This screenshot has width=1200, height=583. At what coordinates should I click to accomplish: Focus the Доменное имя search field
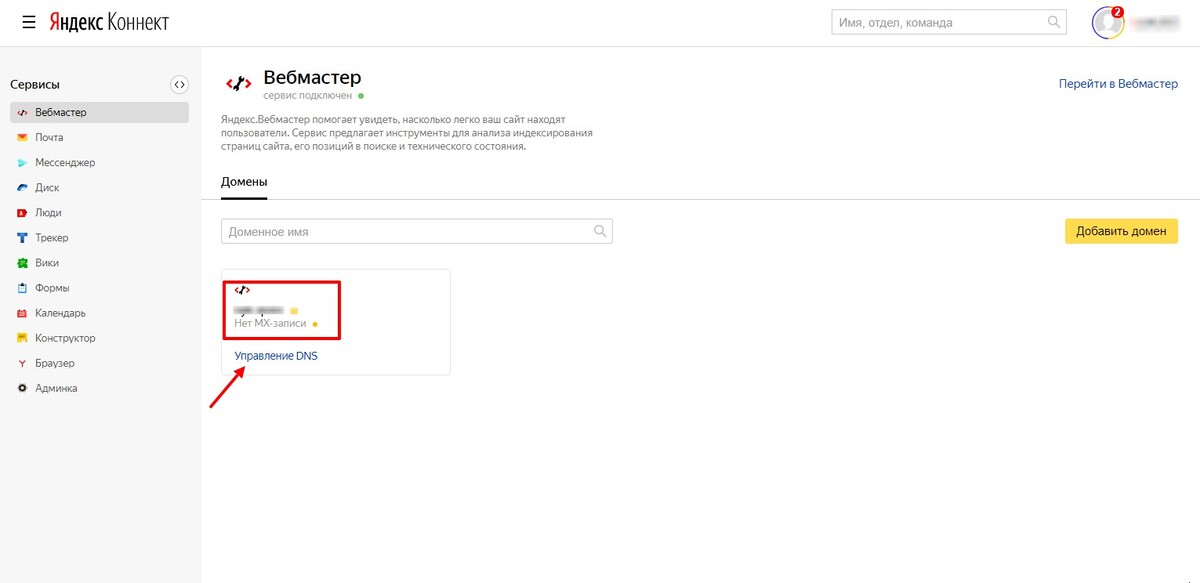[x=416, y=231]
